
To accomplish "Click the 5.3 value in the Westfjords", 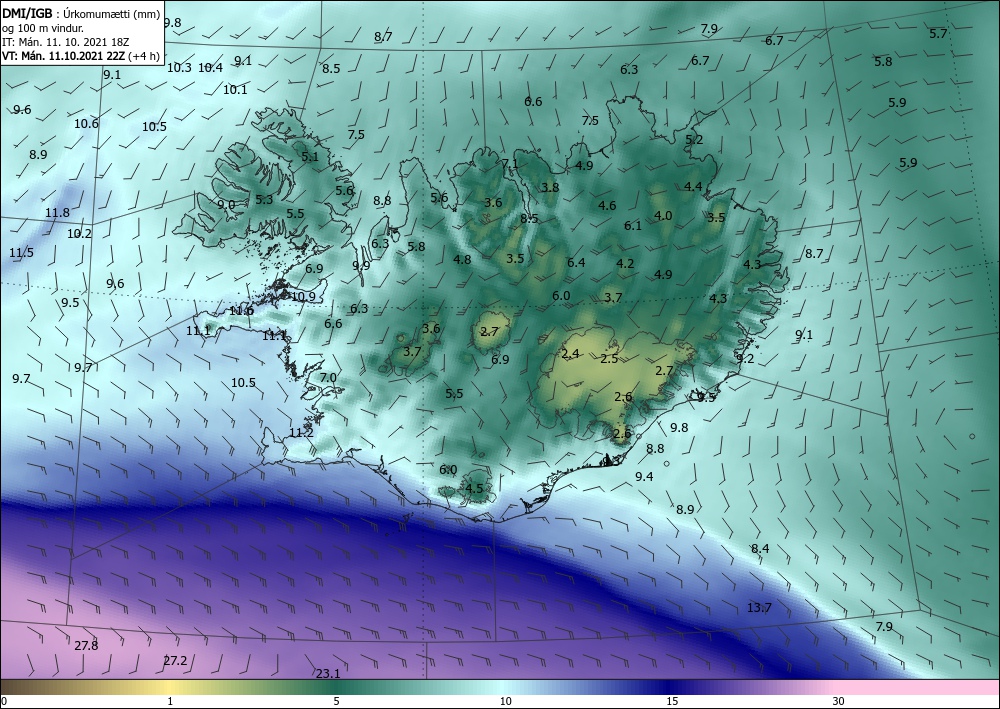I will [x=264, y=200].
